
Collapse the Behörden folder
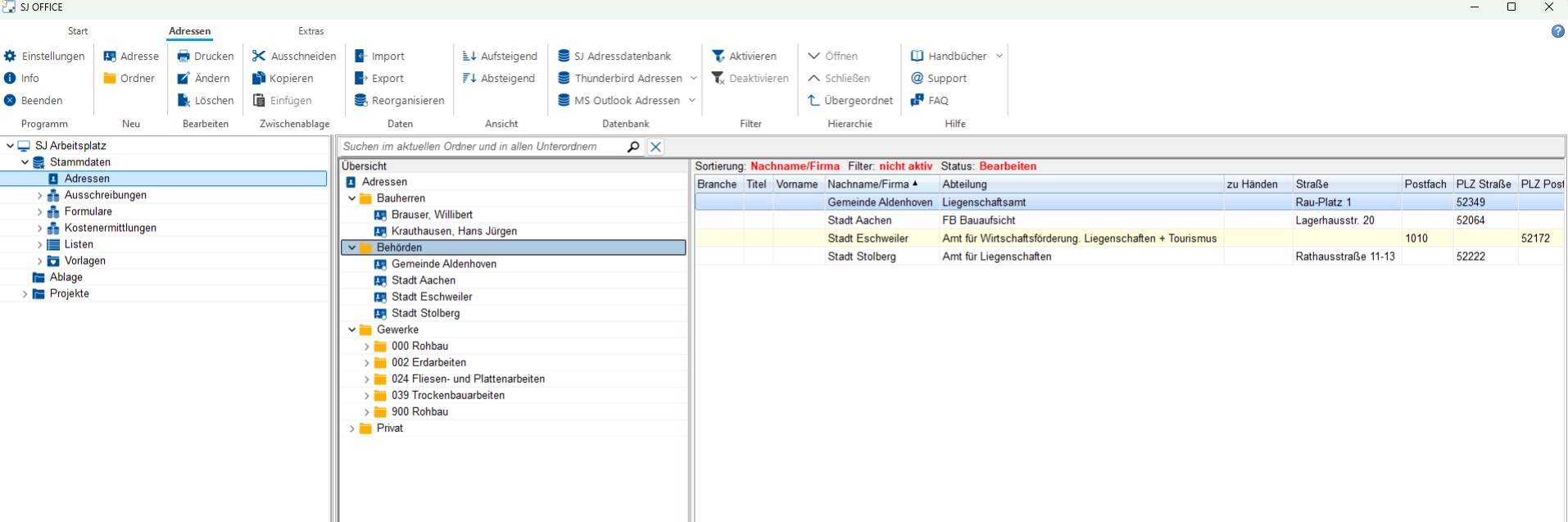(x=352, y=247)
